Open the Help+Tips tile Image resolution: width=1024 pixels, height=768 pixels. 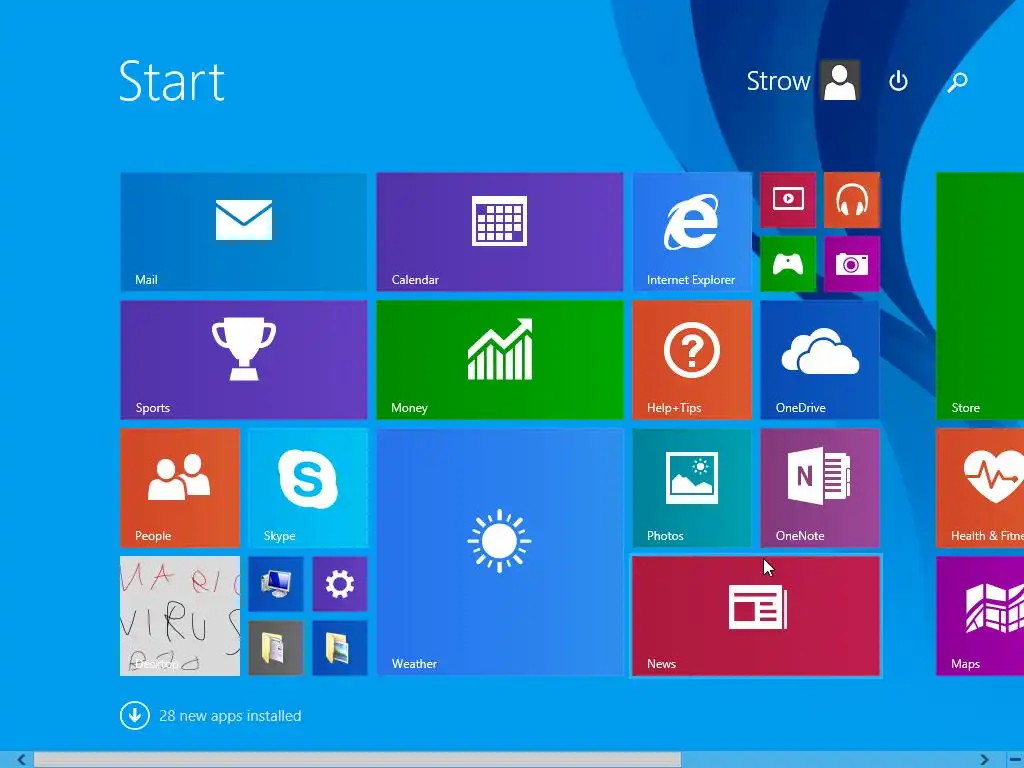click(x=692, y=360)
